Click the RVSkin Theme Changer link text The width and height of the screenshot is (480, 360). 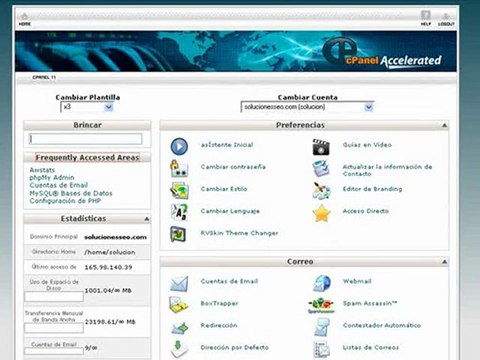[239, 233]
